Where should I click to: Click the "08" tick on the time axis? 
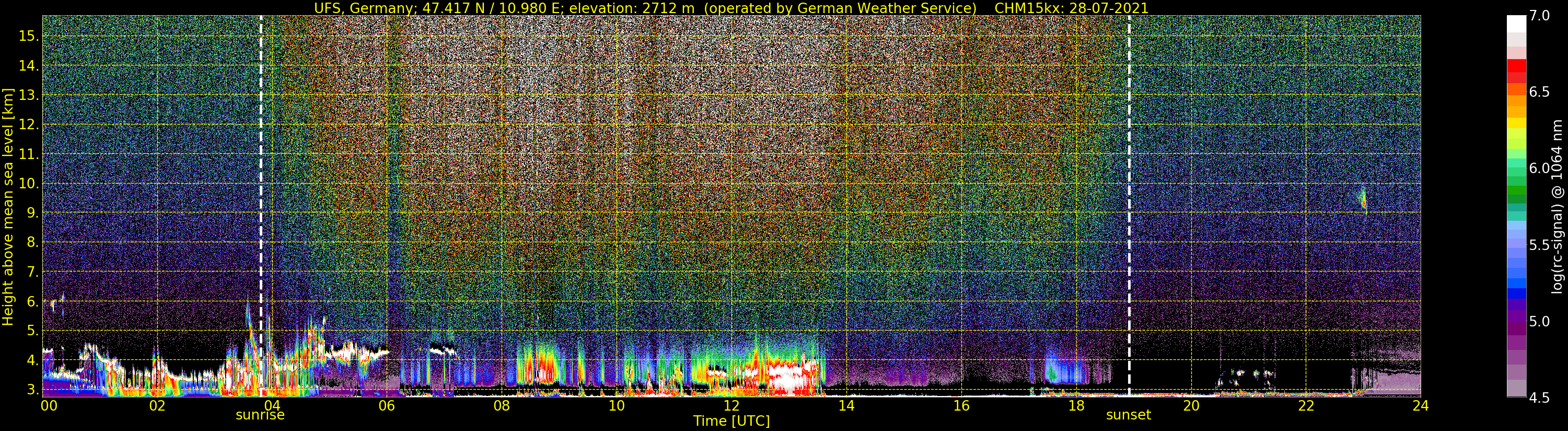[502, 405]
